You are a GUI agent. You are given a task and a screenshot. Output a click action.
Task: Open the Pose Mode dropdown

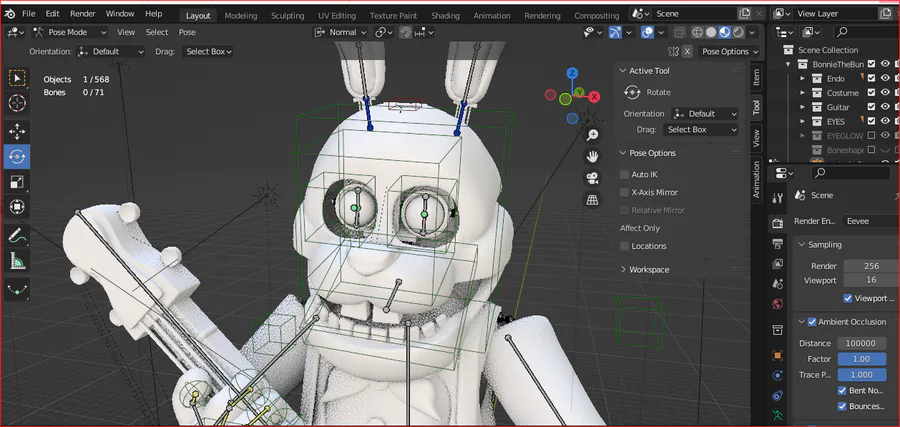click(x=69, y=33)
